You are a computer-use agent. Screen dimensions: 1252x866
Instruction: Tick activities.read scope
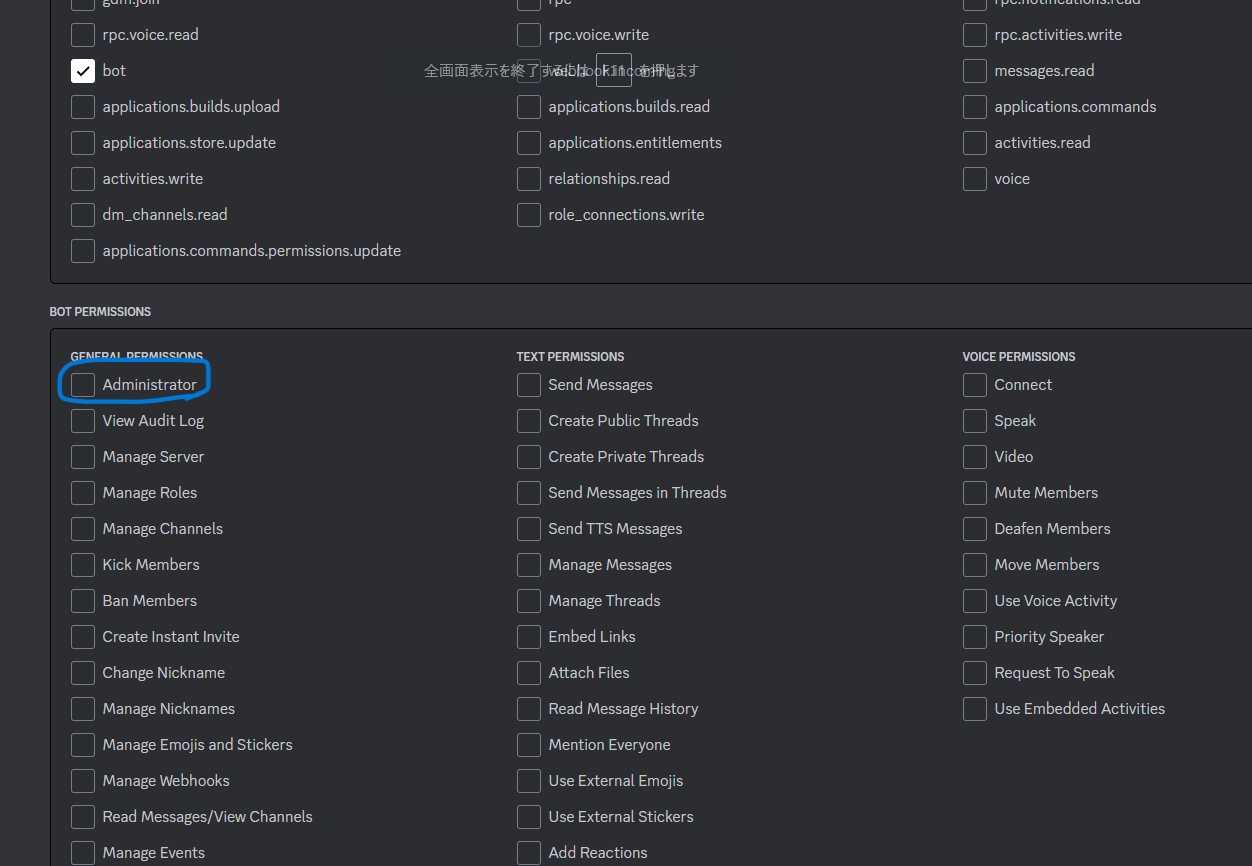click(975, 143)
